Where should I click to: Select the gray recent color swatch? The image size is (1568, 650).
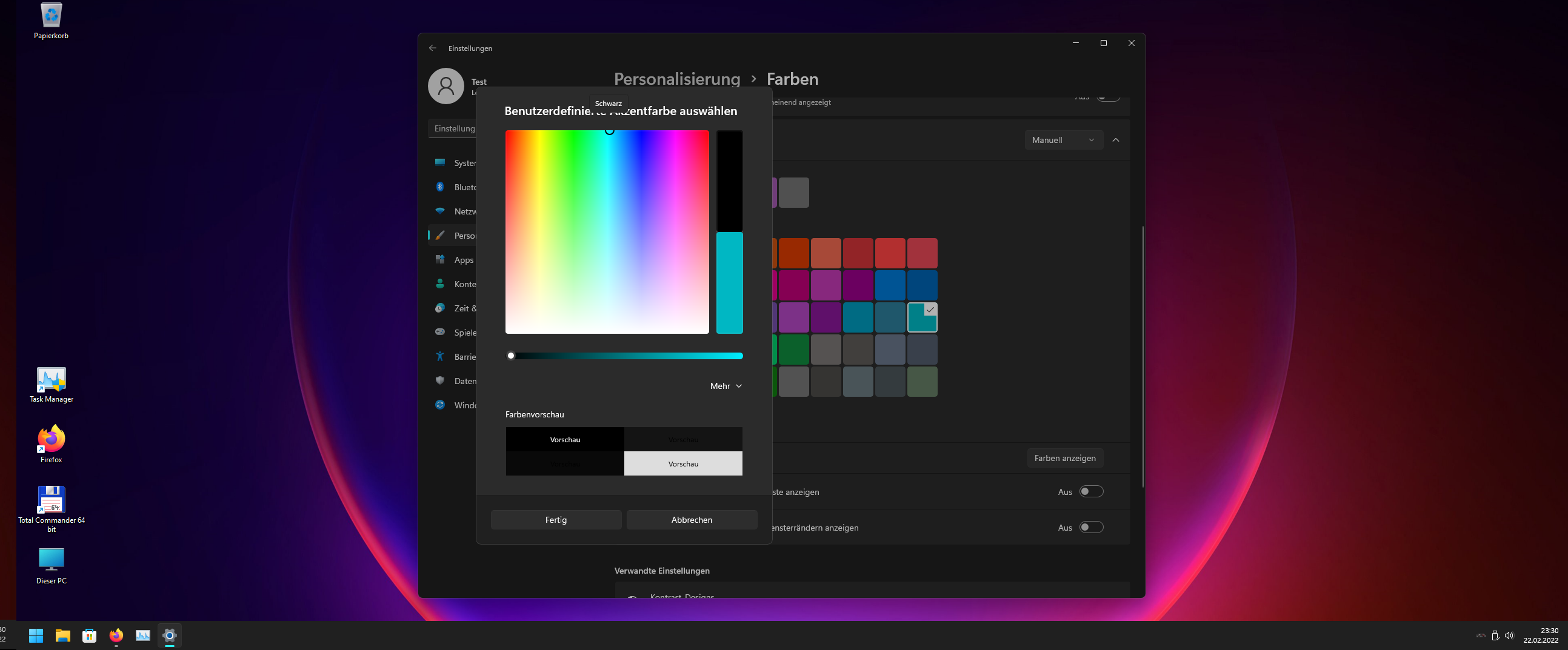[794, 193]
